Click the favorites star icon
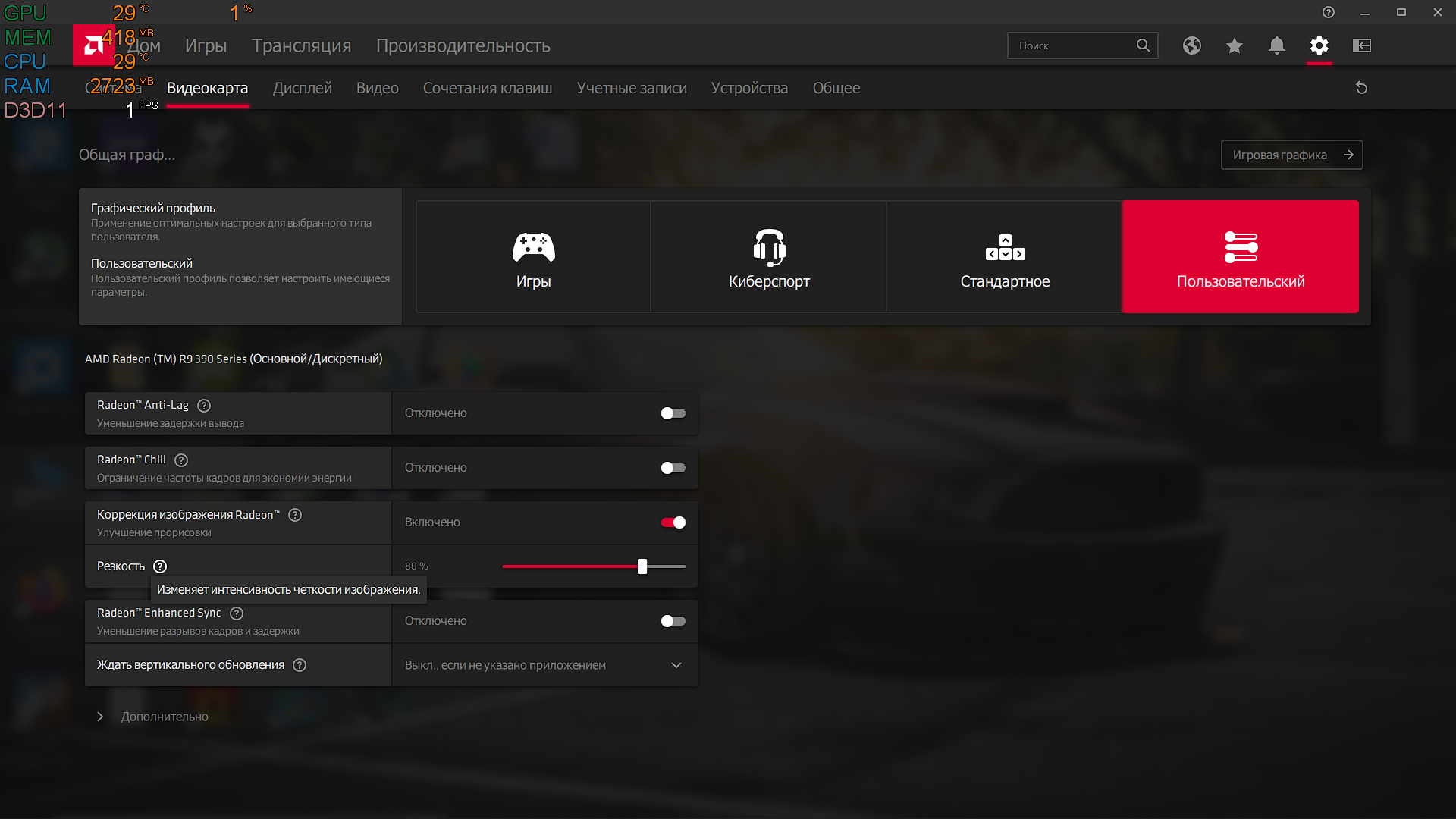This screenshot has height=819, width=1456. [1234, 45]
